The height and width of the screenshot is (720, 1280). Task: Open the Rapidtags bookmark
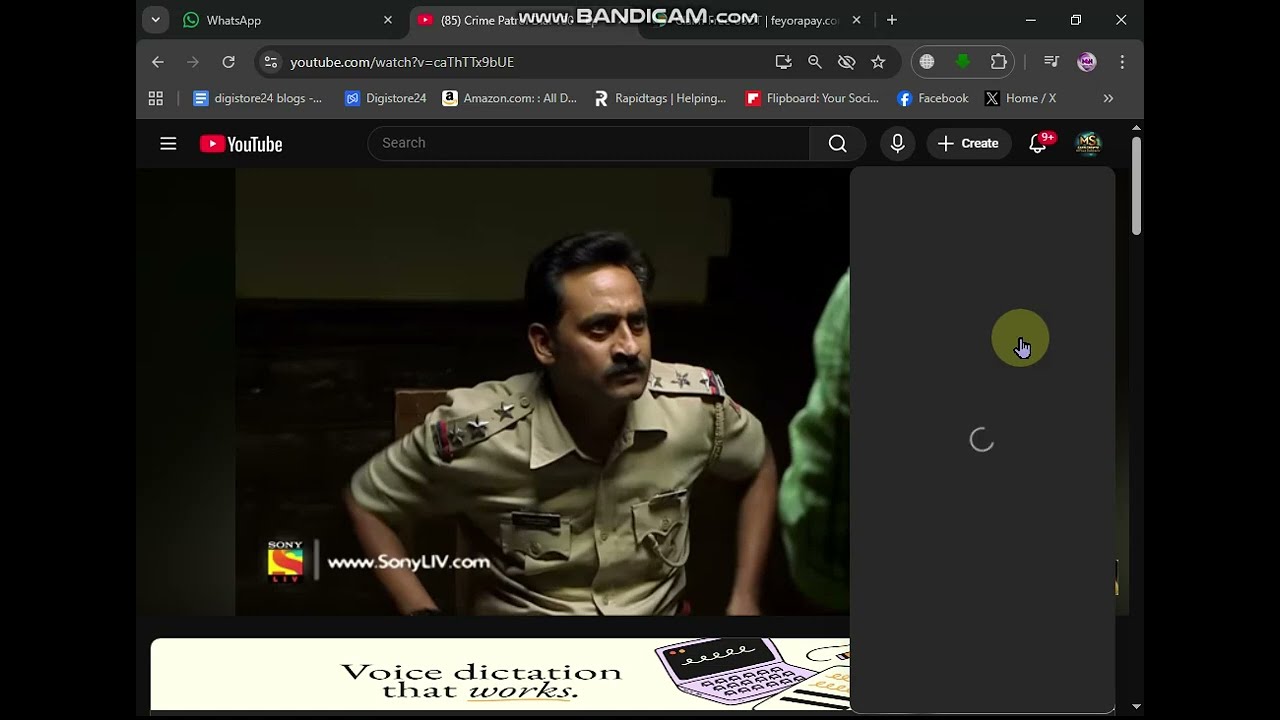660,98
